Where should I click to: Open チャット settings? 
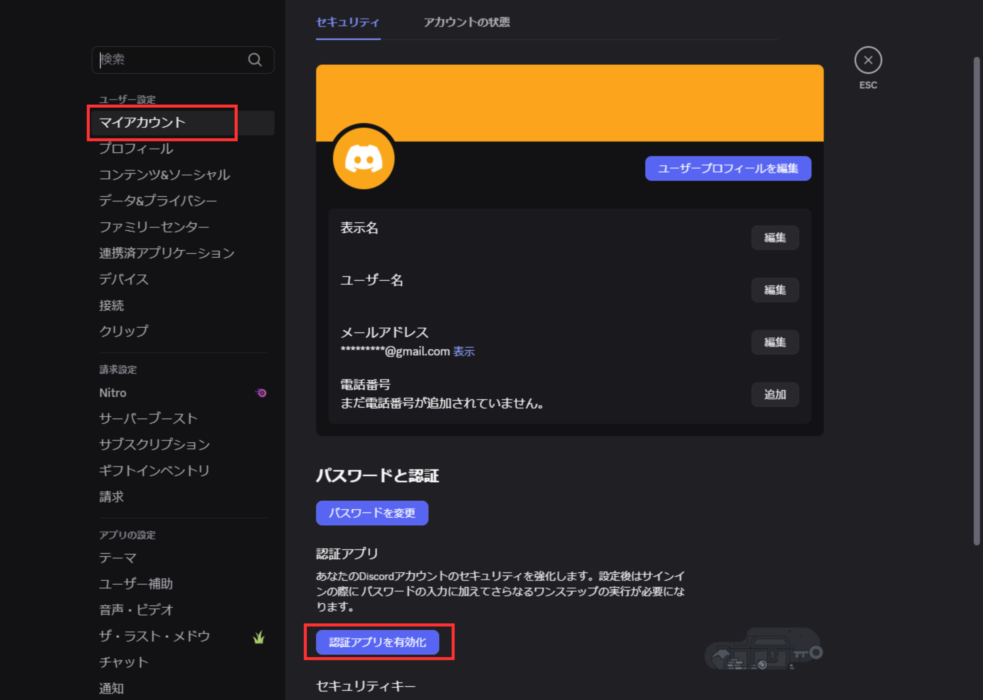point(124,662)
